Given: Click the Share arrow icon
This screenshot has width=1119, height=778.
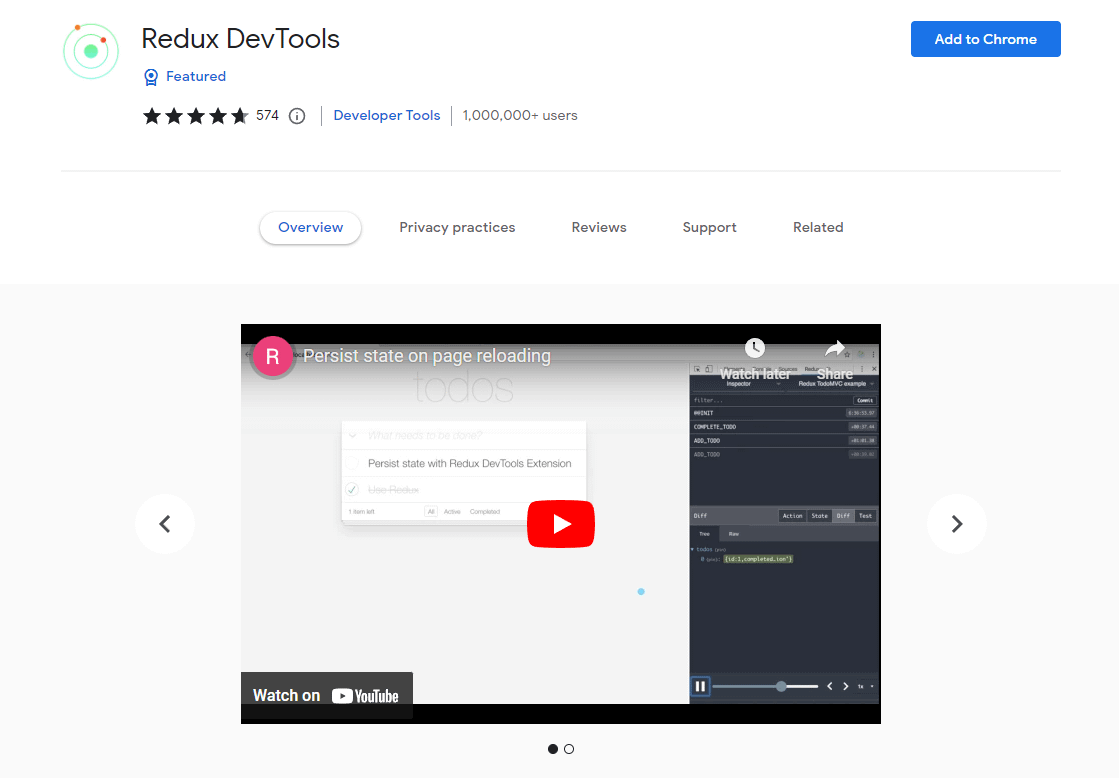Looking at the screenshot, I should click(835, 348).
